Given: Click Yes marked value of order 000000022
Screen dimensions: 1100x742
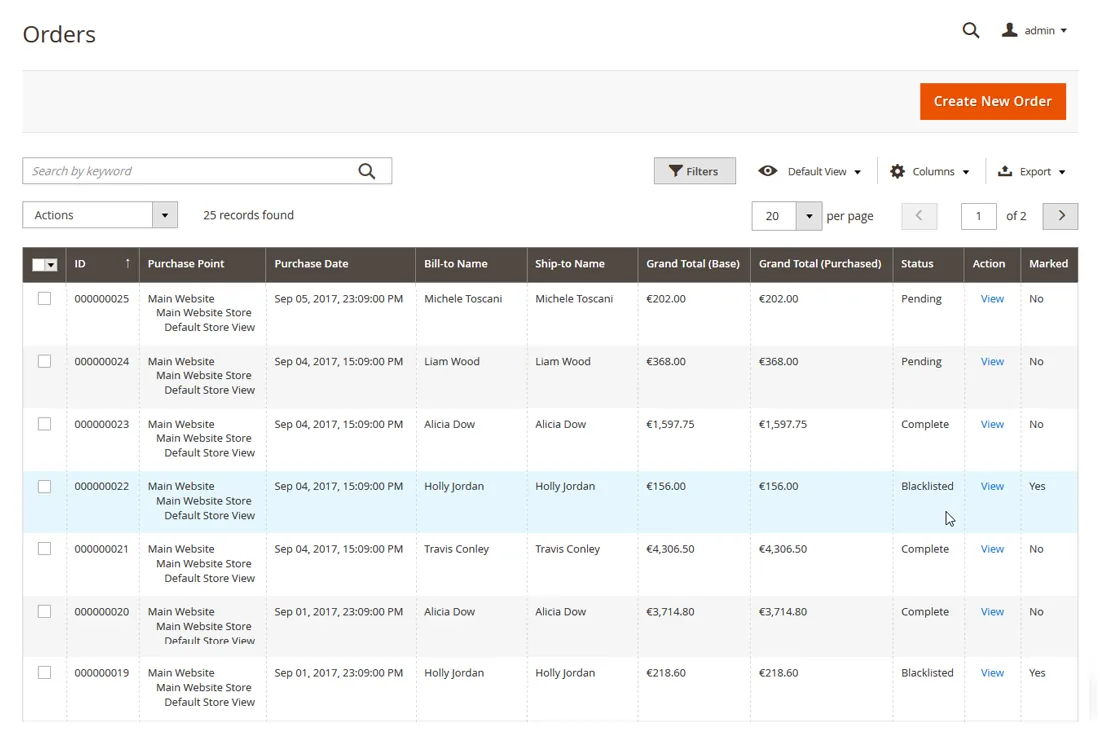Looking at the screenshot, I should pyautogui.click(x=1037, y=486).
